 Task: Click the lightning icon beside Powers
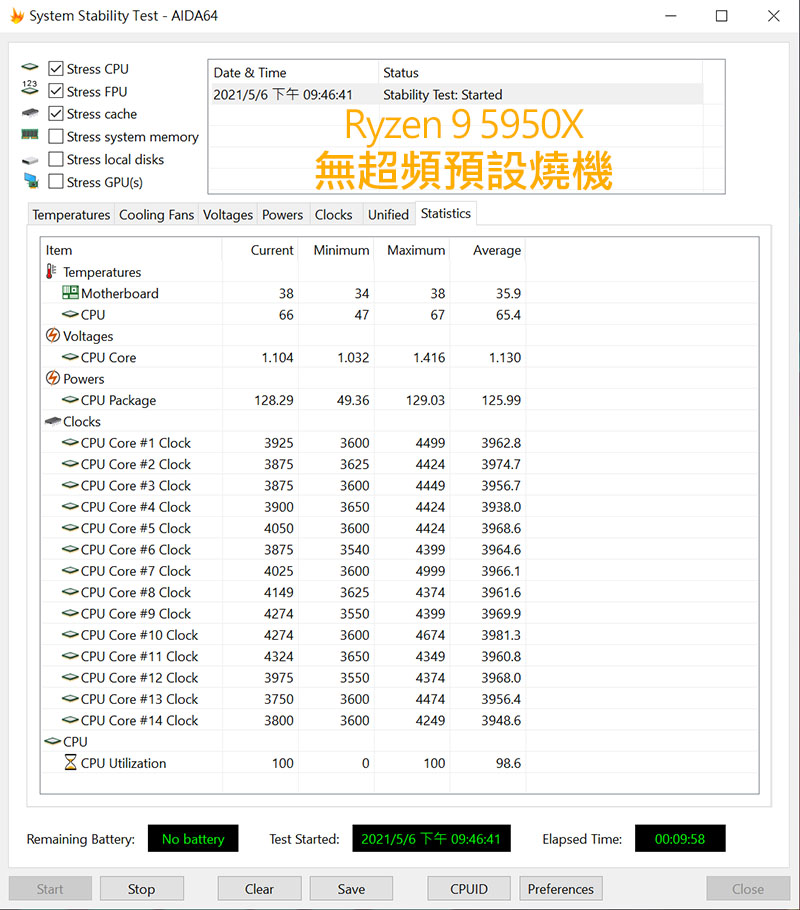click(x=53, y=378)
